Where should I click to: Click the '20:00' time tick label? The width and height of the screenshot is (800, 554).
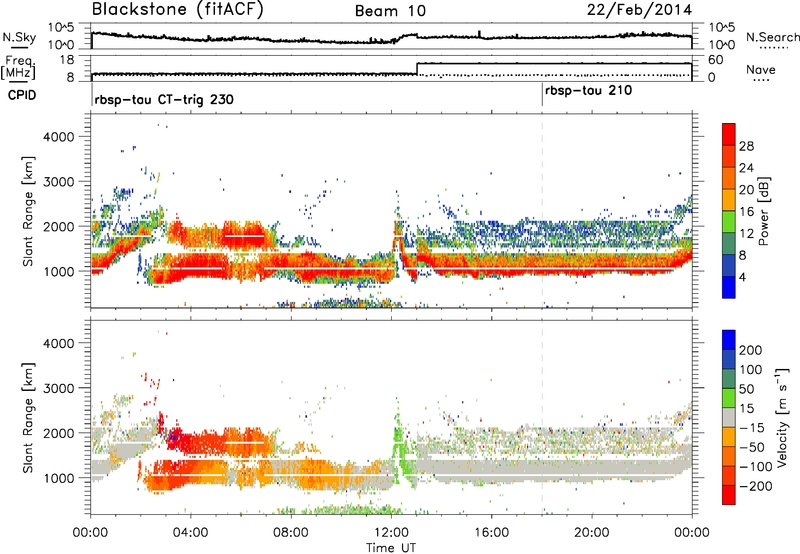click(x=591, y=533)
